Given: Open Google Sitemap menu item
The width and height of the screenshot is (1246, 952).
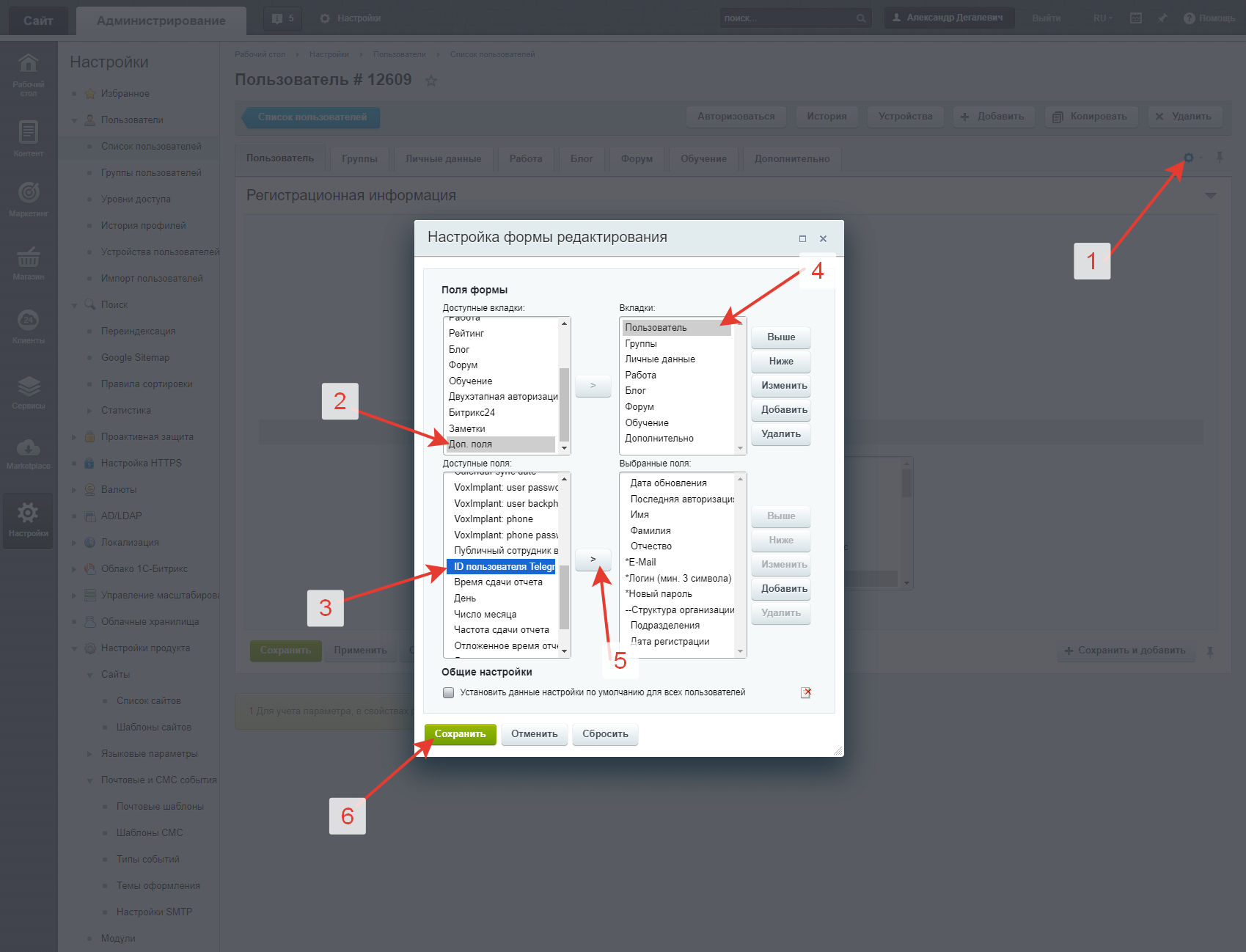Looking at the screenshot, I should point(135,358).
